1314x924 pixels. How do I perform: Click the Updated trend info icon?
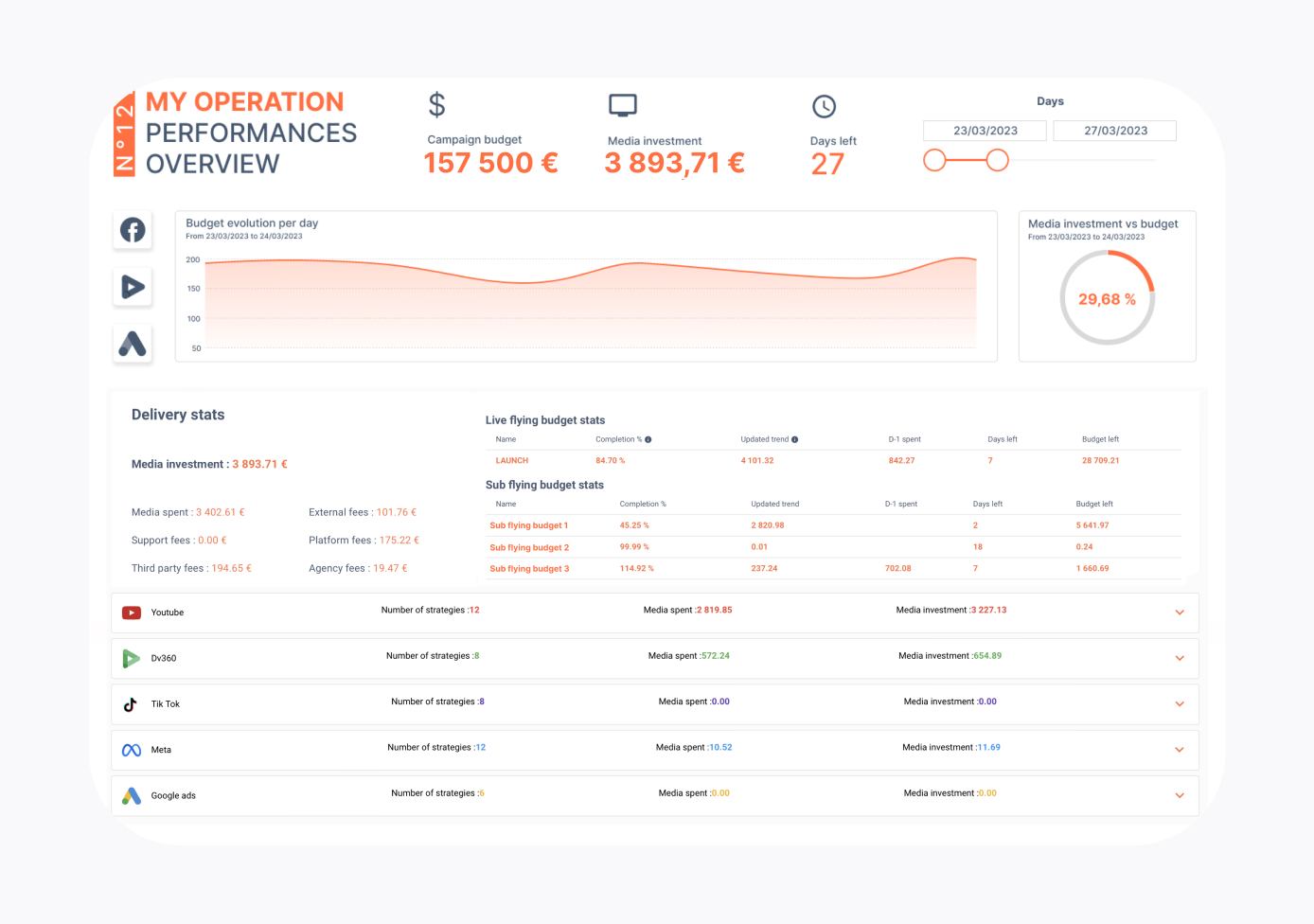click(794, 439)
